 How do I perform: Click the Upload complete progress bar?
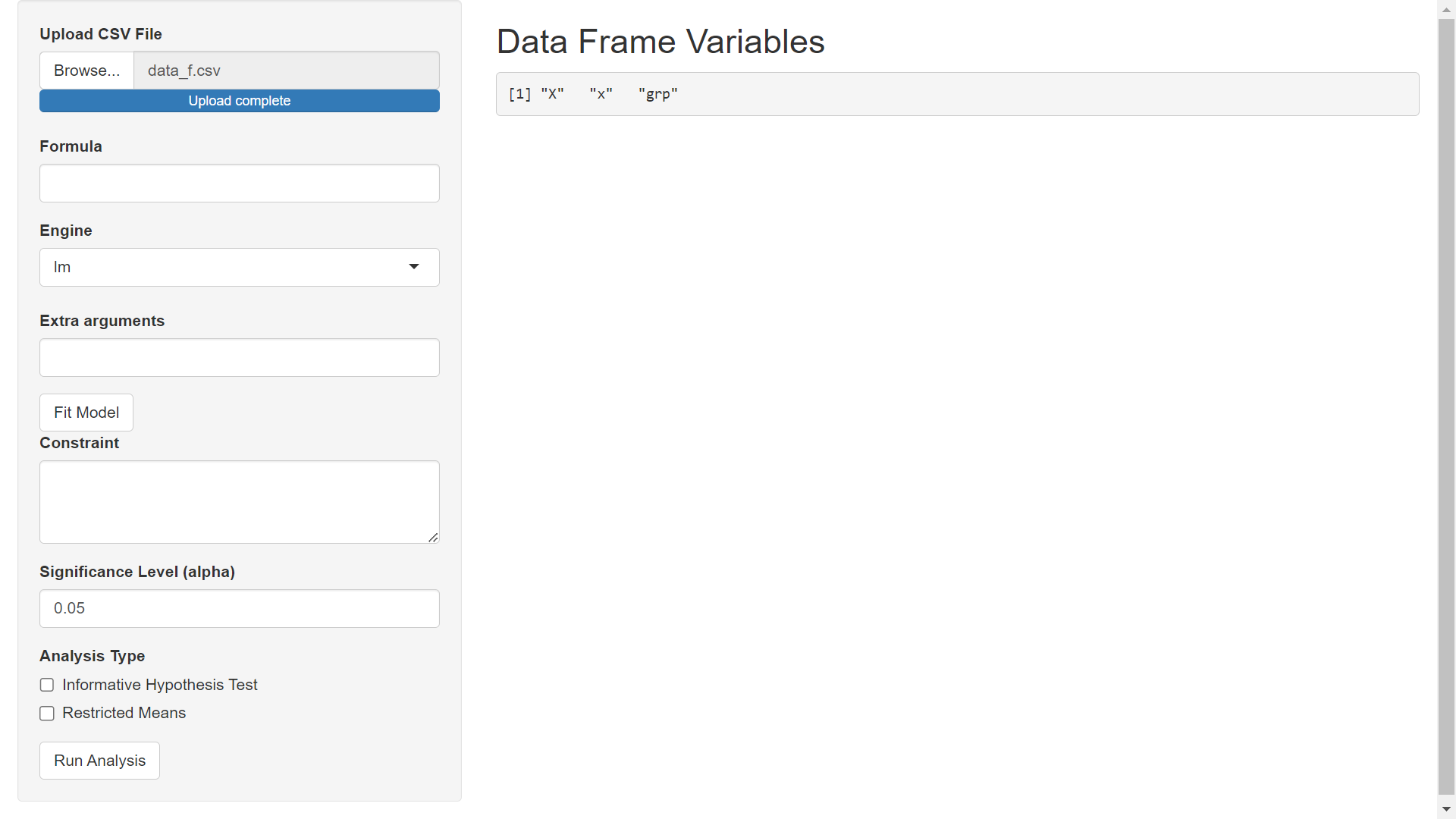click(240, 101)
